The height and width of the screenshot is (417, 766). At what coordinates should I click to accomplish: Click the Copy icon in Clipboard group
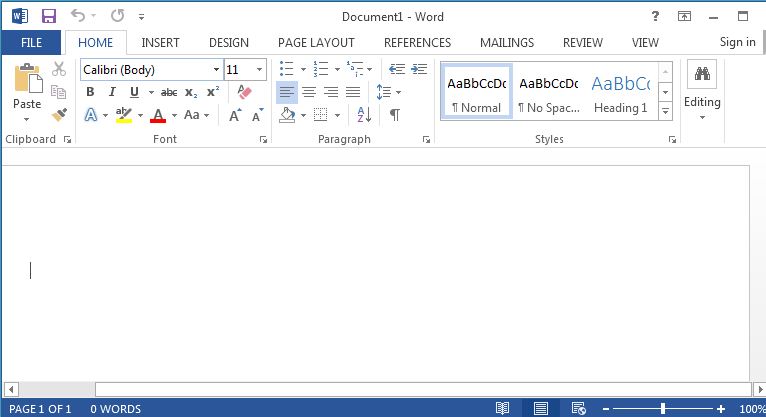59,91
